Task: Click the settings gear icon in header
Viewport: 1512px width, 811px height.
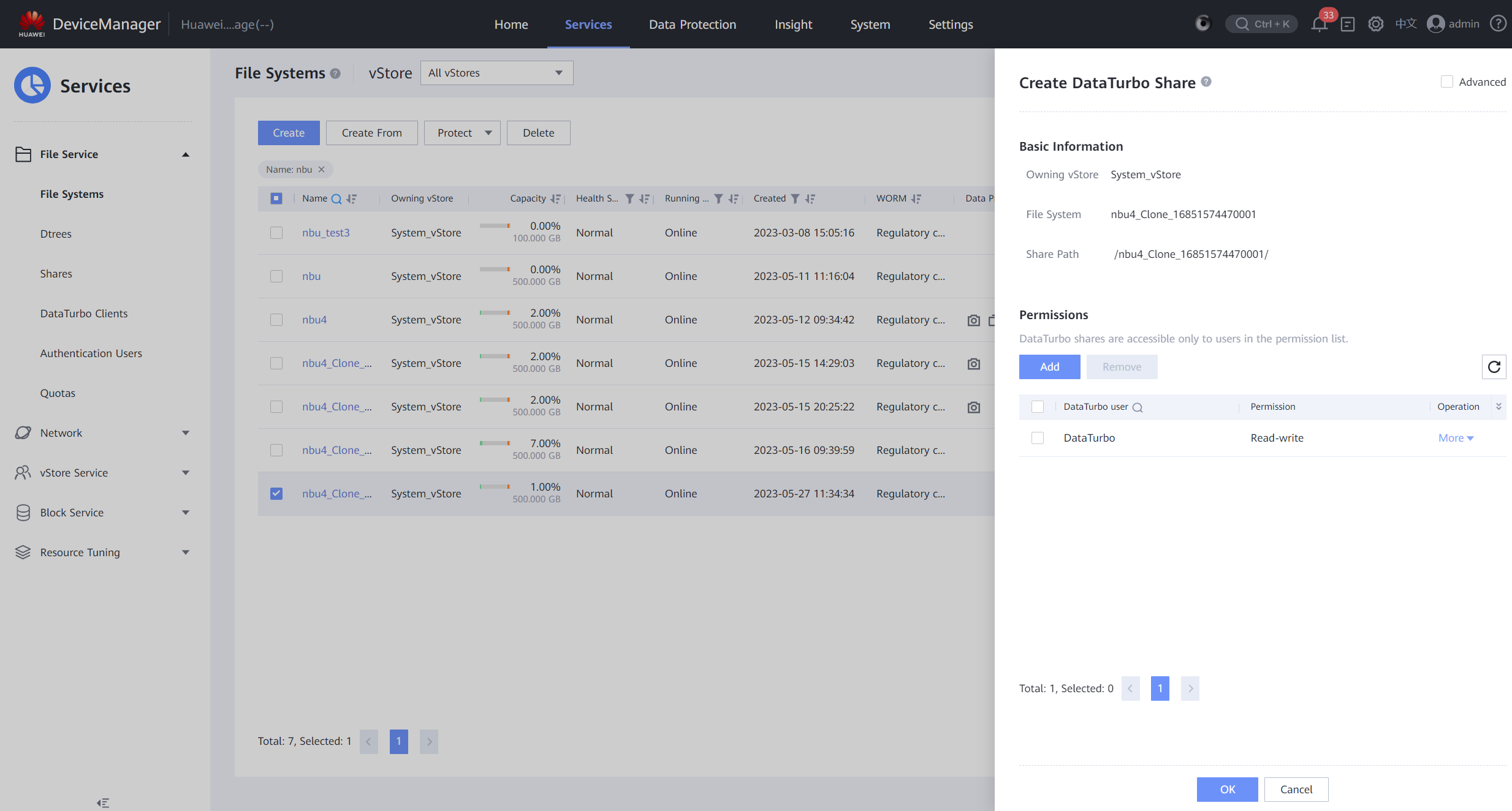Action: [x=1375, y=25]
